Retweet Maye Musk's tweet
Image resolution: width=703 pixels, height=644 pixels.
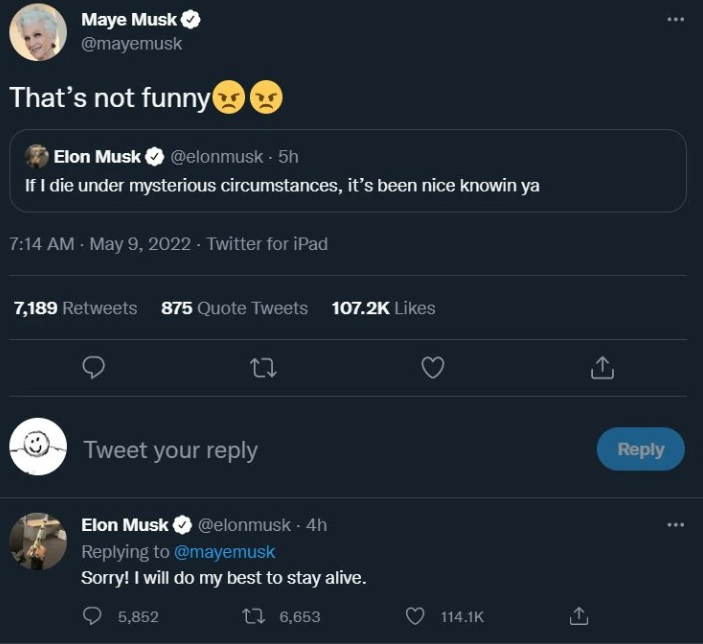262,369
